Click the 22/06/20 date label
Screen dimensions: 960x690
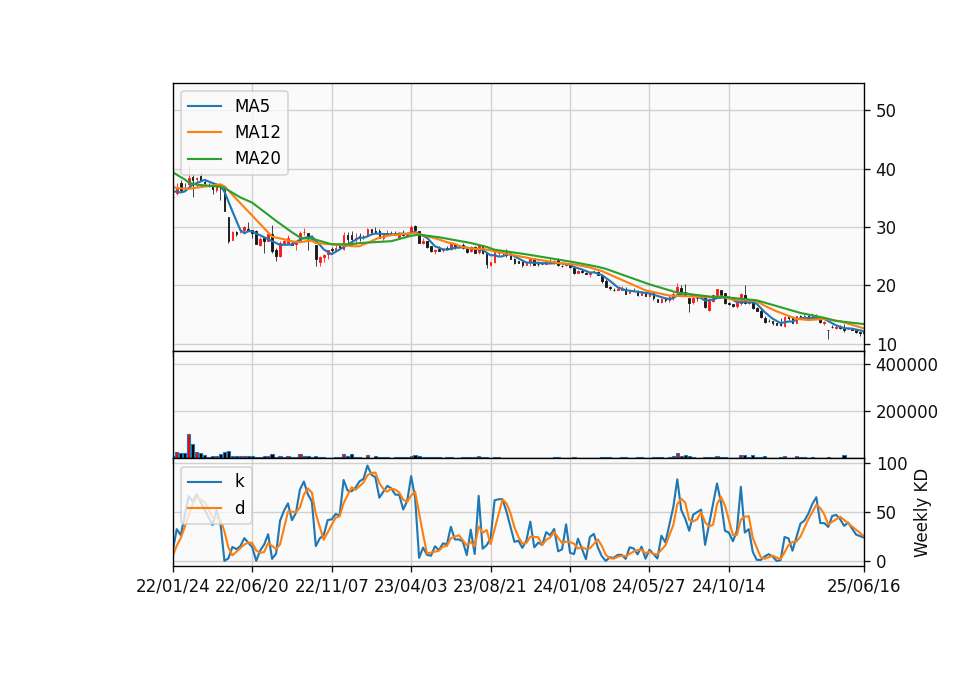point(252,586)
